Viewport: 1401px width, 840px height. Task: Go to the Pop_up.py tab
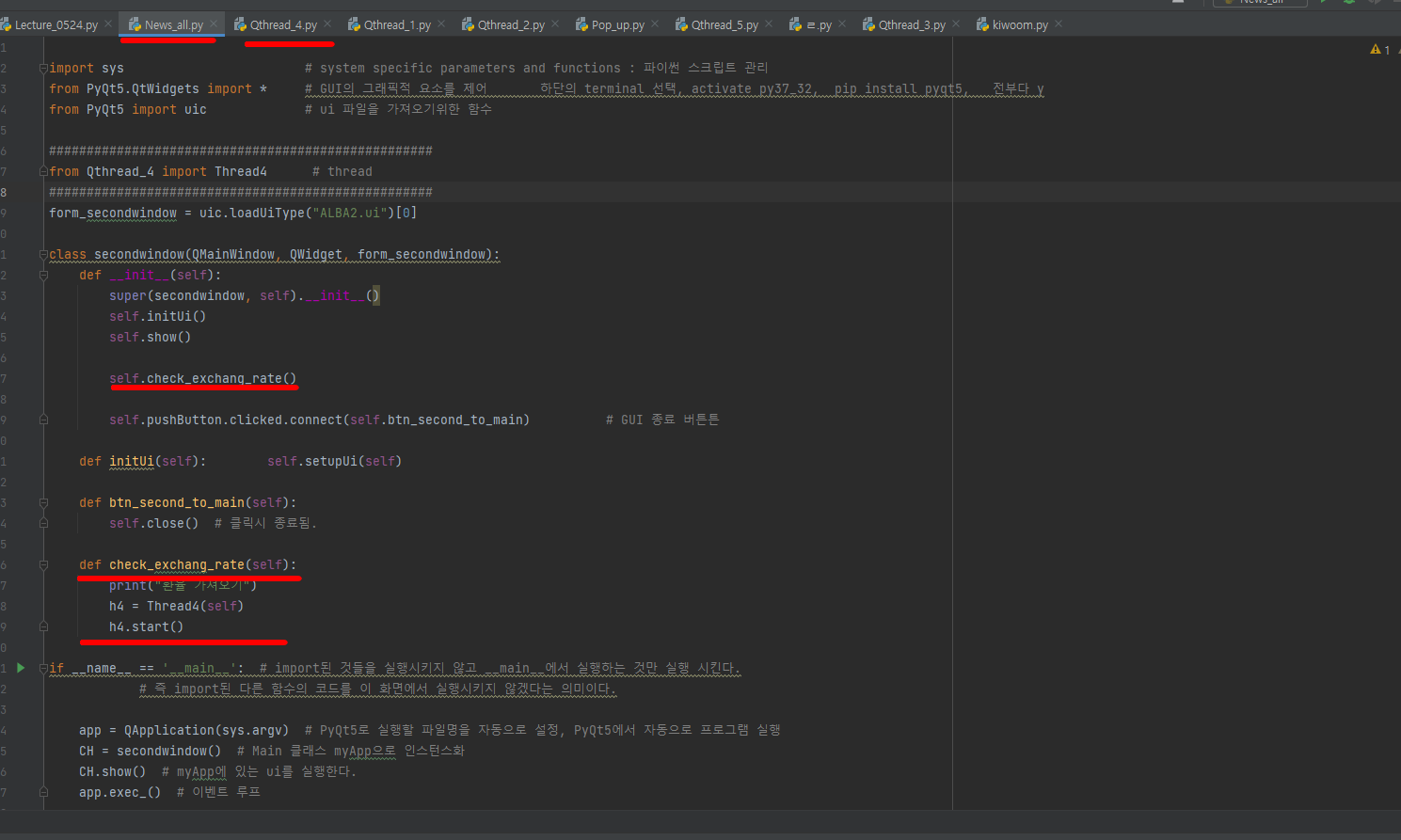click(x=617, y=24)
